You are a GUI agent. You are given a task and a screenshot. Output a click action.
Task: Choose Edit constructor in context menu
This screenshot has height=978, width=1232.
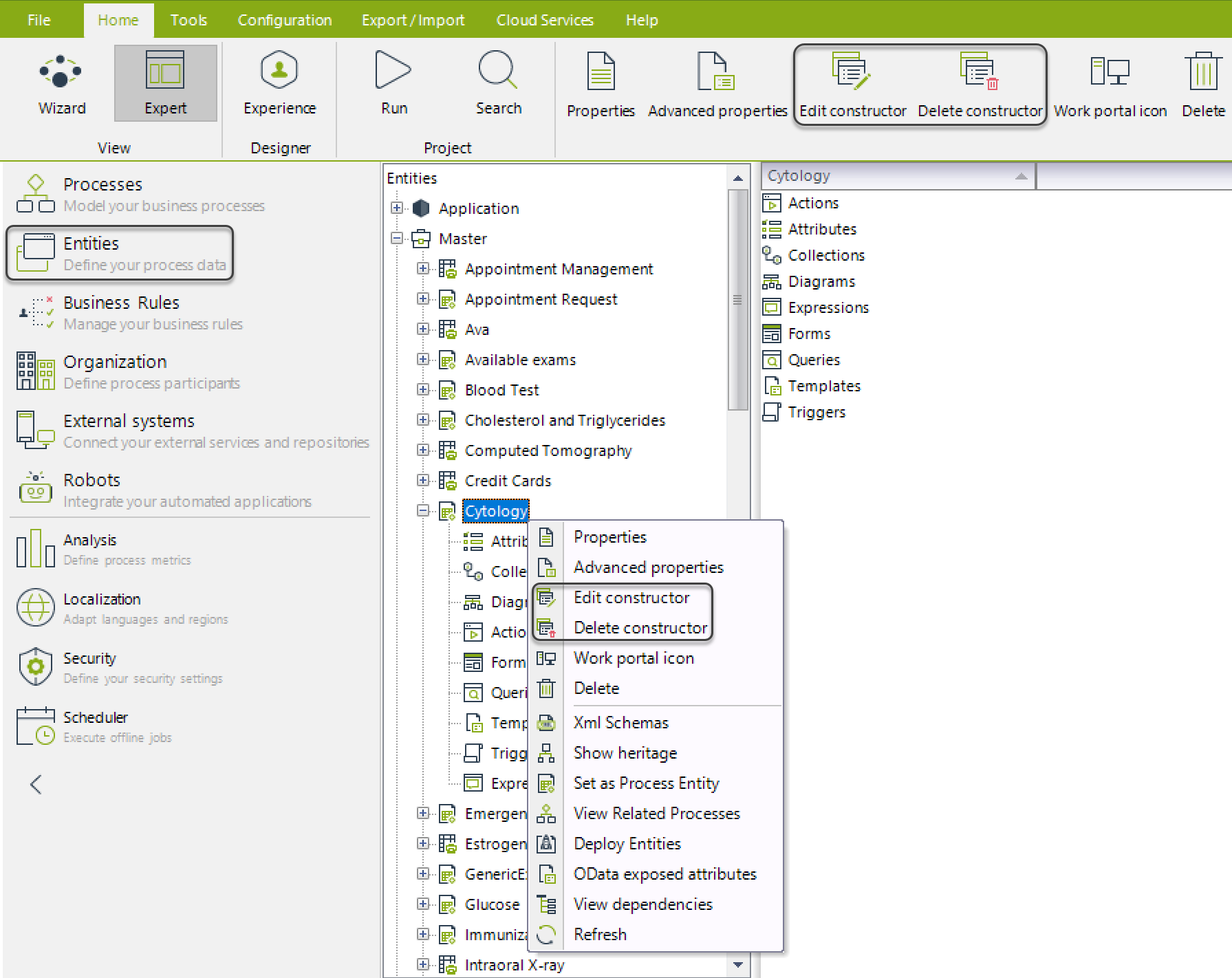(x=656, y=598)
